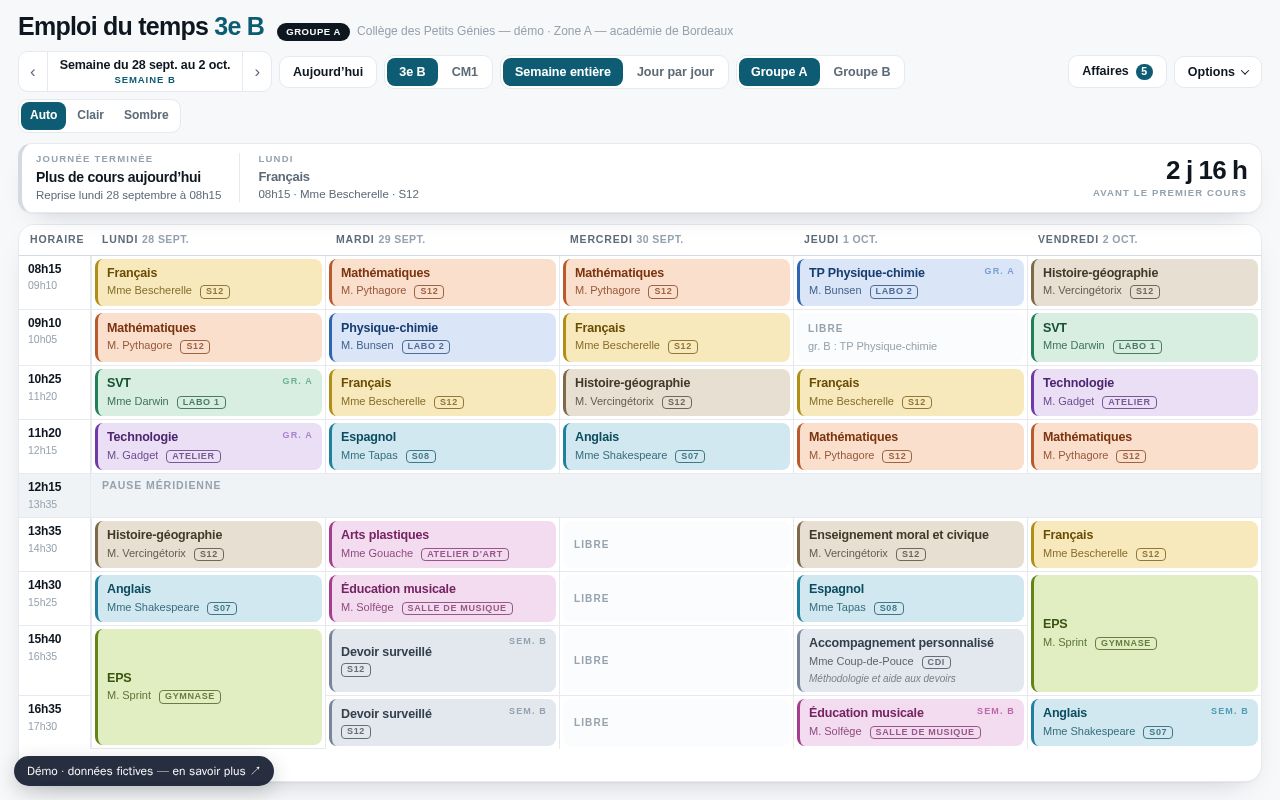The height and width of the screenshot is (800, 1280).
Task: Go to next week with right chevron
Action: (x=257, y=72)
